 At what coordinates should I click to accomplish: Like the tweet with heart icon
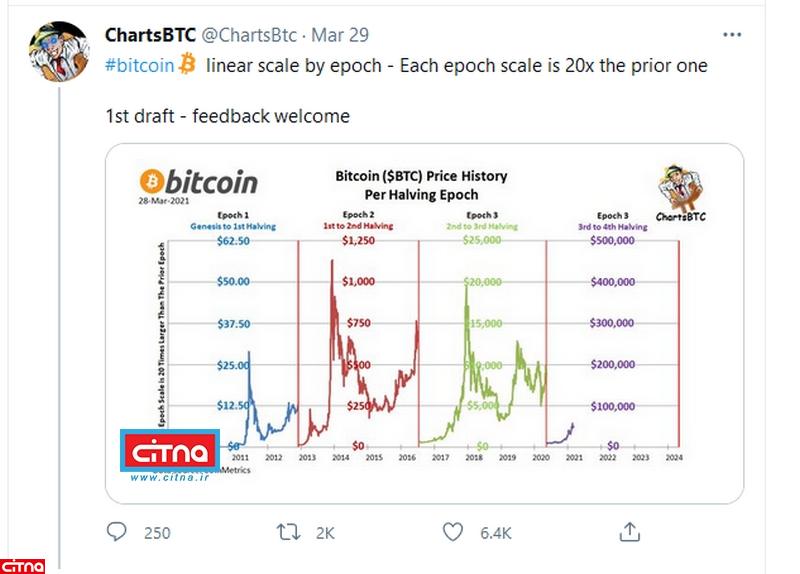click(455, 532)
